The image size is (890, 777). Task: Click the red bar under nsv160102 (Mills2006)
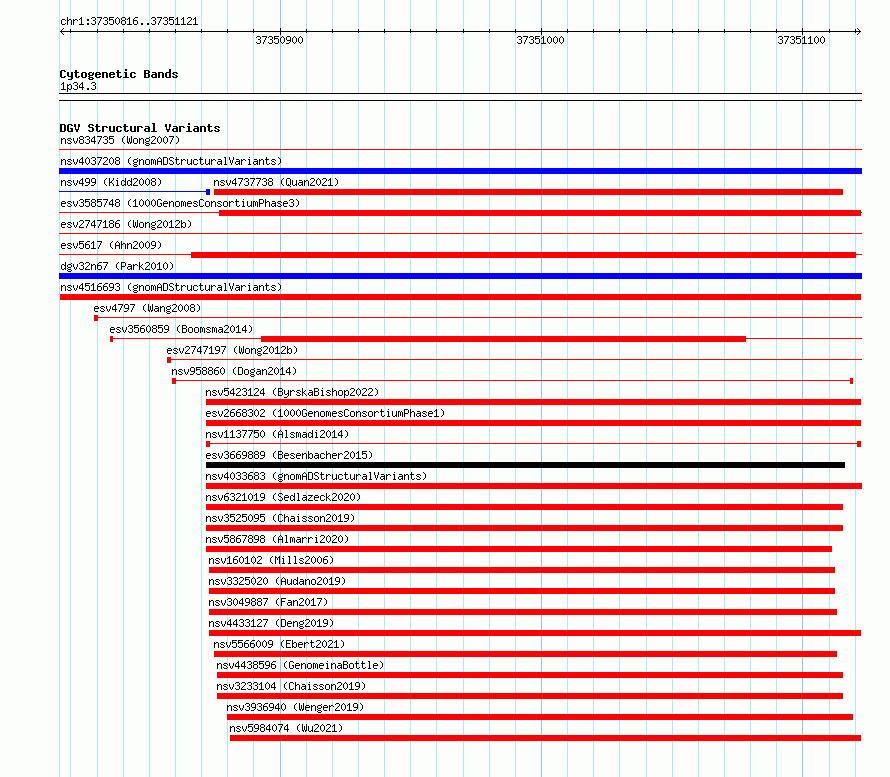click(x=522, y=570)
